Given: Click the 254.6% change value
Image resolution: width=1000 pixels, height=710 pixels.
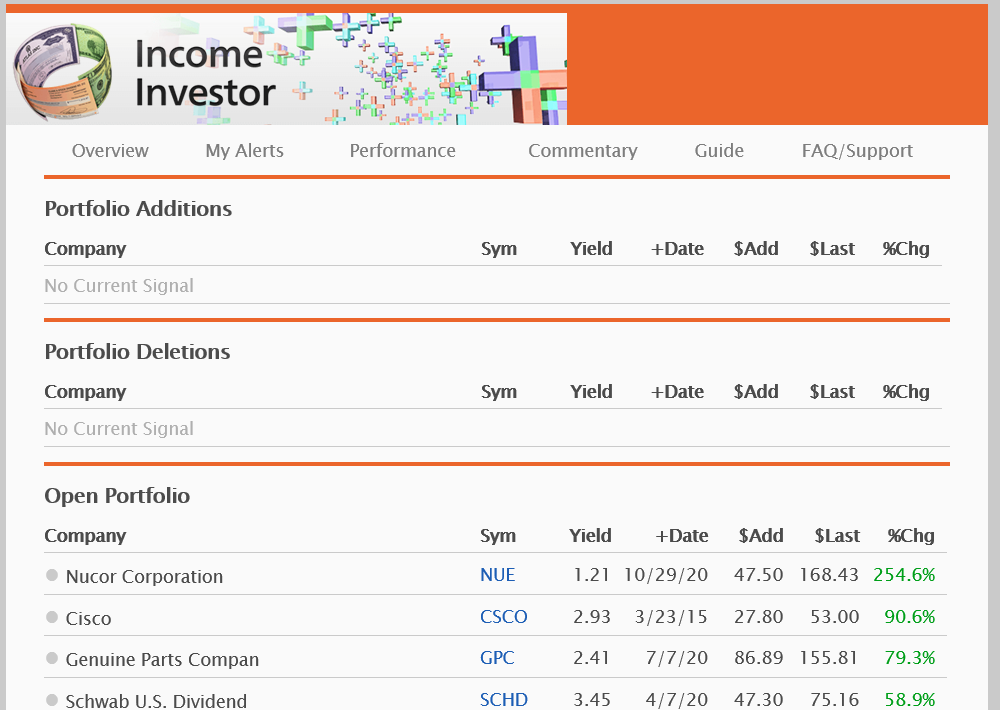Looking at the screenshot, I should pyautogui.click(x=904, y=575).
